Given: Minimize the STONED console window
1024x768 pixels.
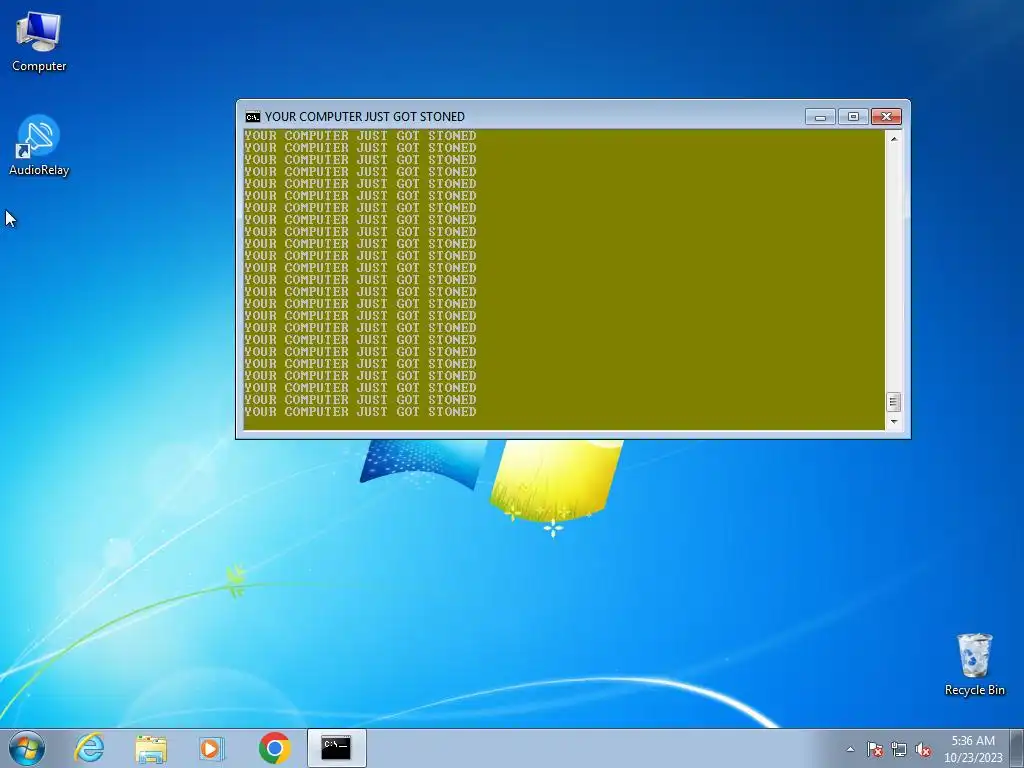Looking at the screenshot, I should click(x=820, y=117).
